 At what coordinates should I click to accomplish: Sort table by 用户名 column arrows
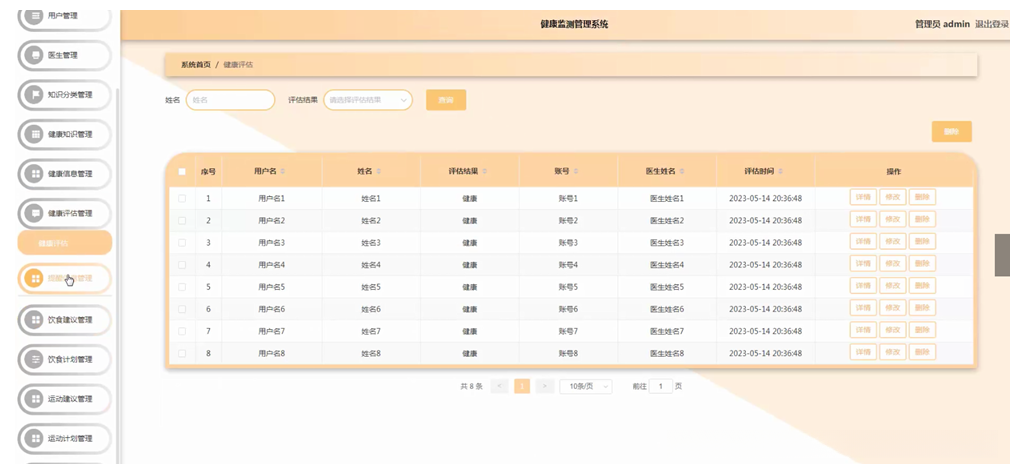(x=282, y=171)
